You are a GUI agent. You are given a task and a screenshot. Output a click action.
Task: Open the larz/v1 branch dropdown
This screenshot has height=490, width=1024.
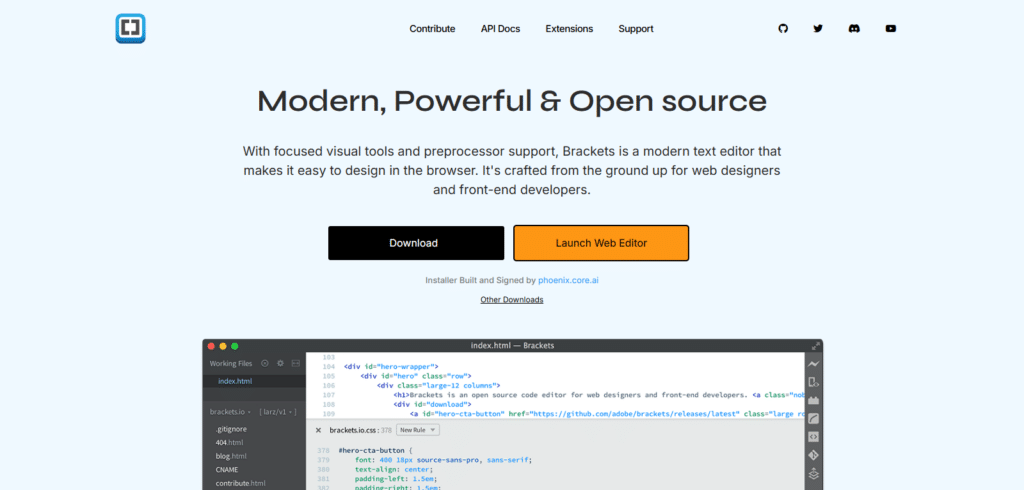pyautogui.click(x=278, y=412)
